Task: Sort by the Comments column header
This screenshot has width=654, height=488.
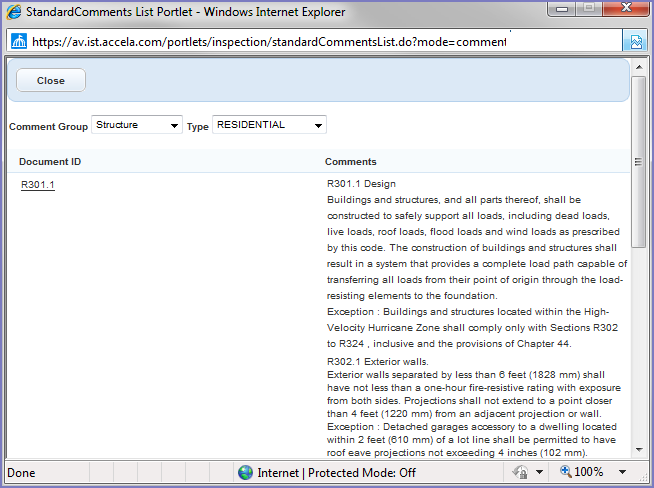Action: point(350,161)
